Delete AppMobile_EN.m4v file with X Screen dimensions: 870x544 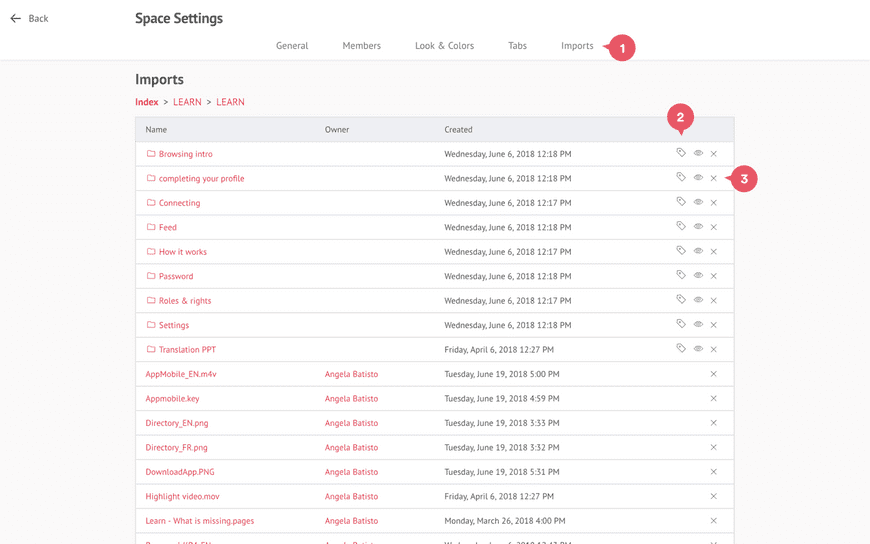714,374
